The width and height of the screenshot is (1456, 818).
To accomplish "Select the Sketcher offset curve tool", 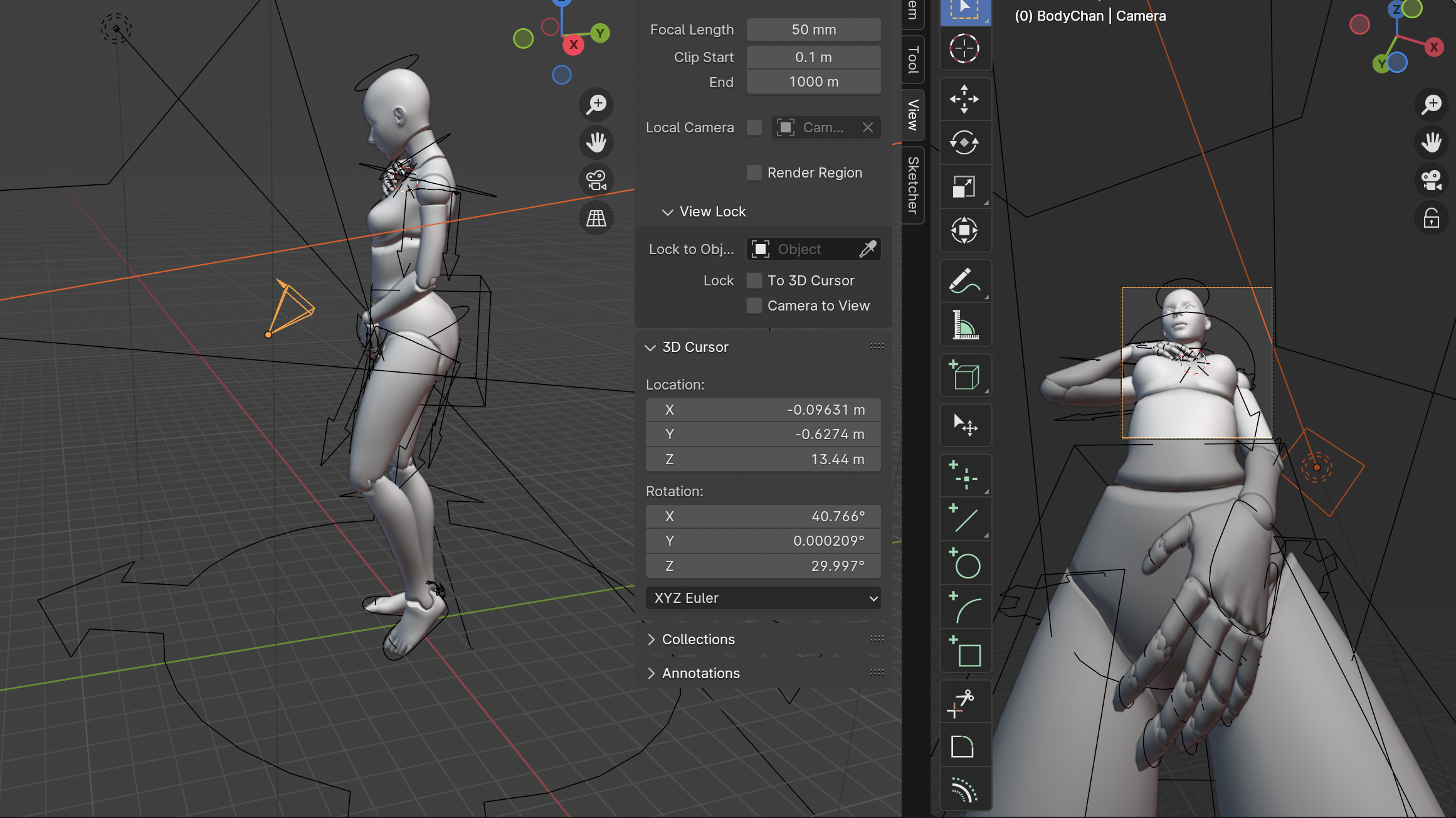I will tap(964, 790).
